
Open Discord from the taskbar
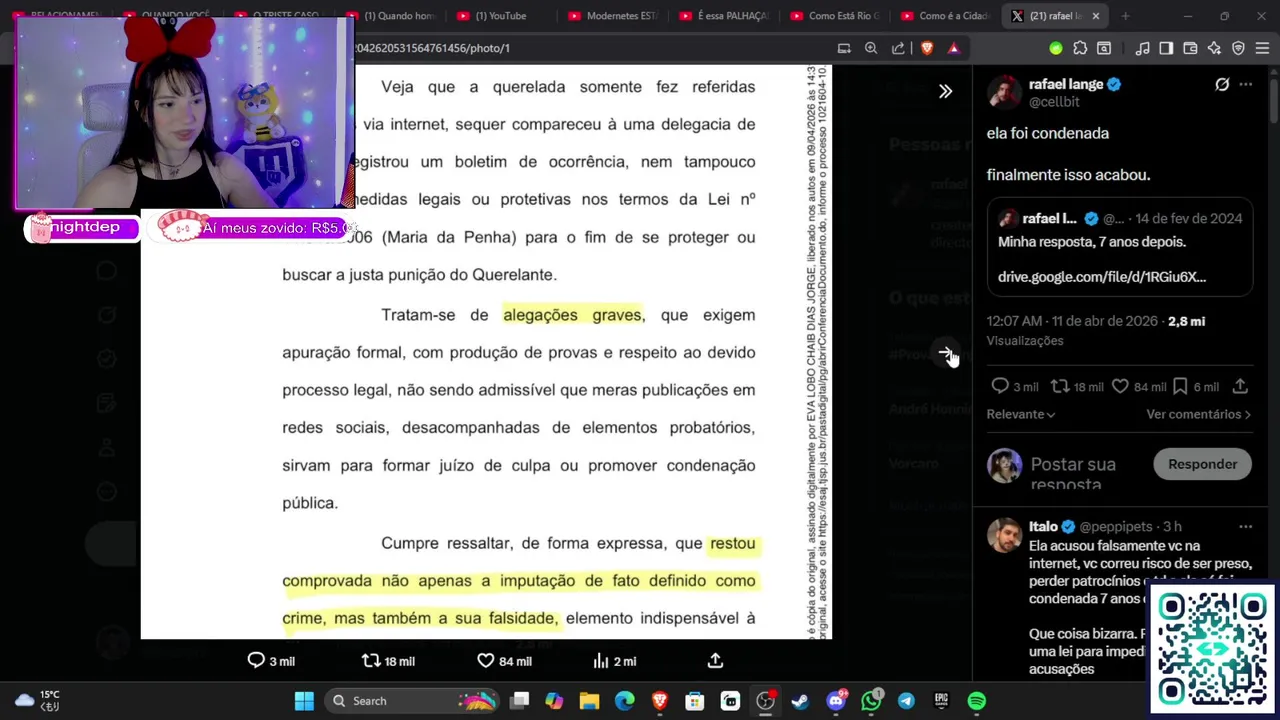pos(836,701)
